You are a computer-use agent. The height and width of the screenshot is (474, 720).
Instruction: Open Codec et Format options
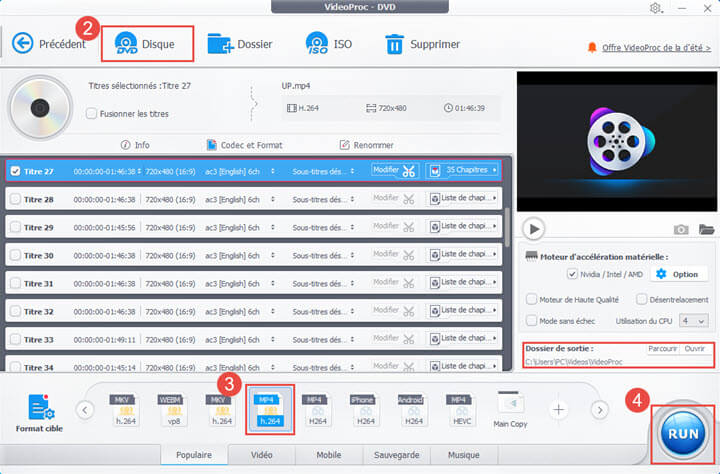(x=244, y=145)
